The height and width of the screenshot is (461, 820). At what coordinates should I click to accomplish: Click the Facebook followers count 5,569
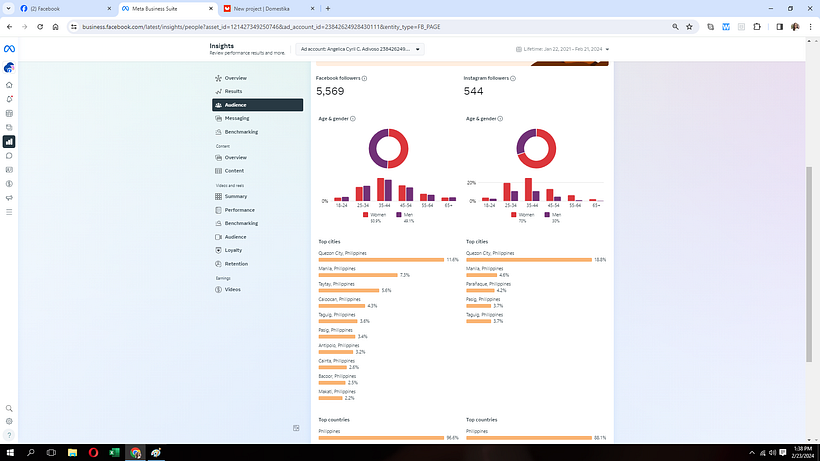coord(330,91)
